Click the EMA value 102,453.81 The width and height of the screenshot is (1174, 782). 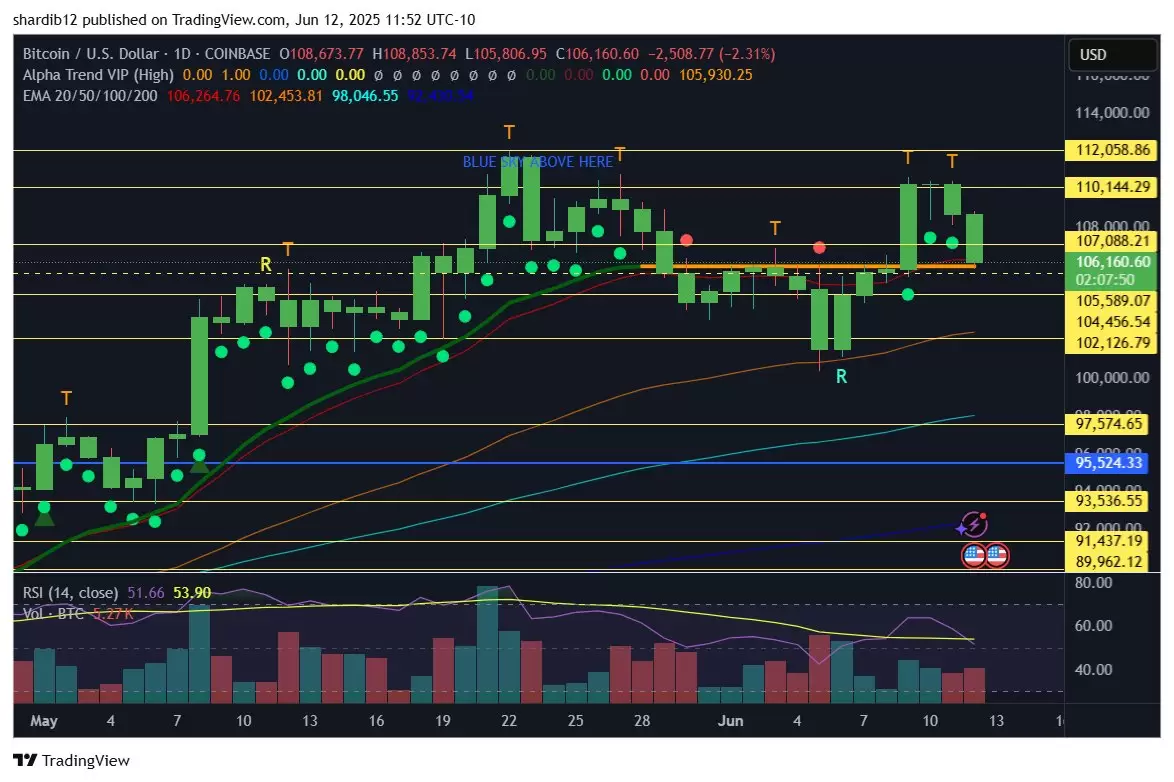[x=286, y=96]
